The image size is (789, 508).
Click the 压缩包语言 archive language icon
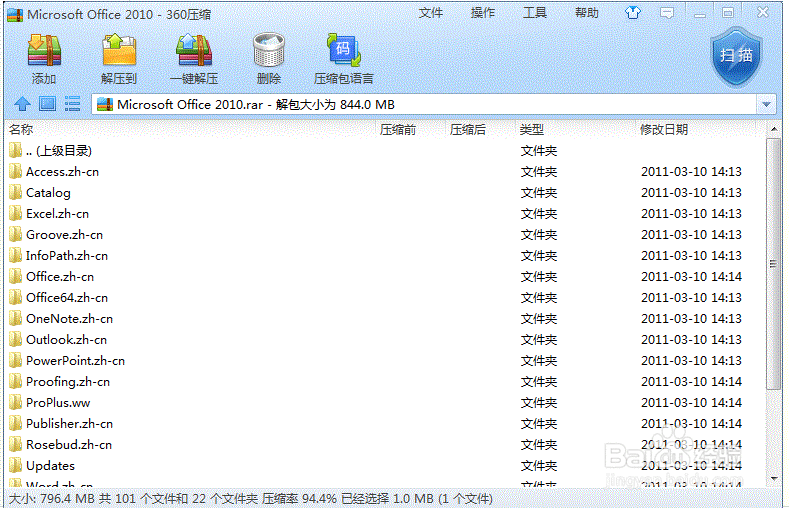click(344, 50)
